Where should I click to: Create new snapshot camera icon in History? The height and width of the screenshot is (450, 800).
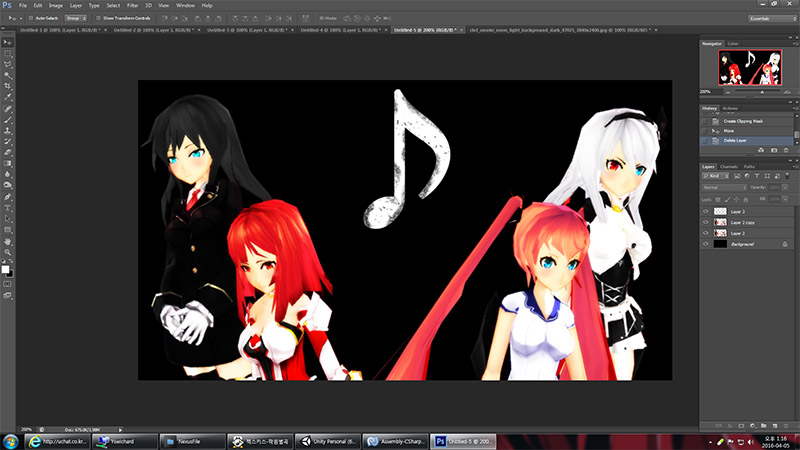tap(773, 150)
